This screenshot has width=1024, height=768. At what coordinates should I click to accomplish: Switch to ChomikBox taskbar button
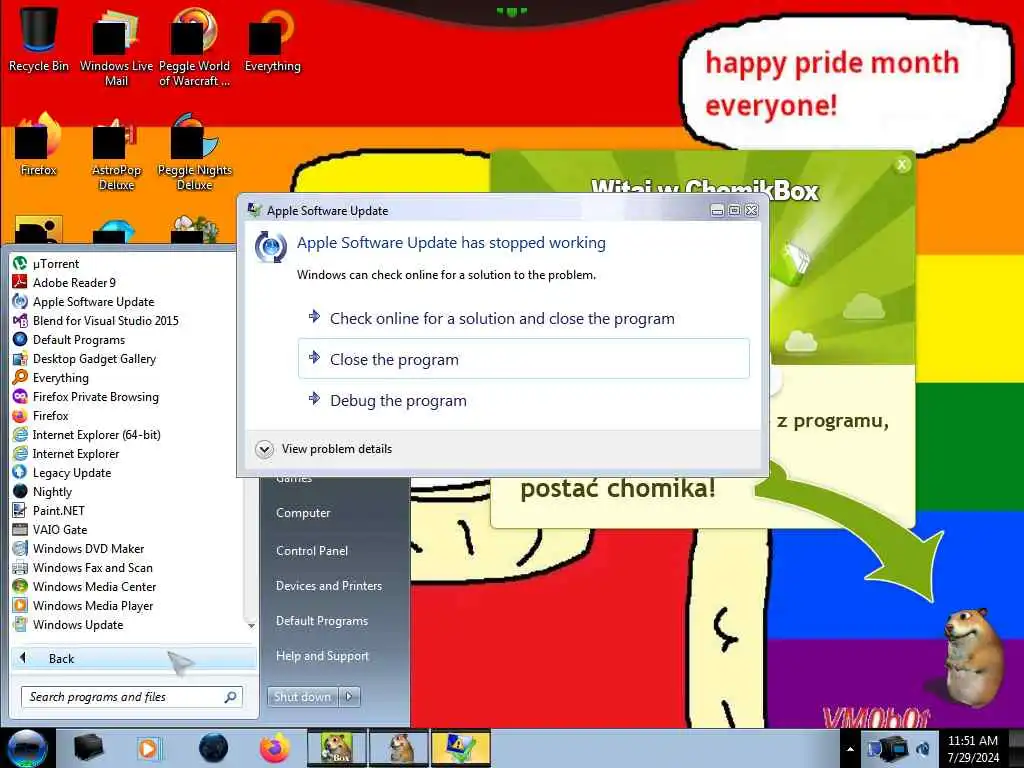[337, 748]
